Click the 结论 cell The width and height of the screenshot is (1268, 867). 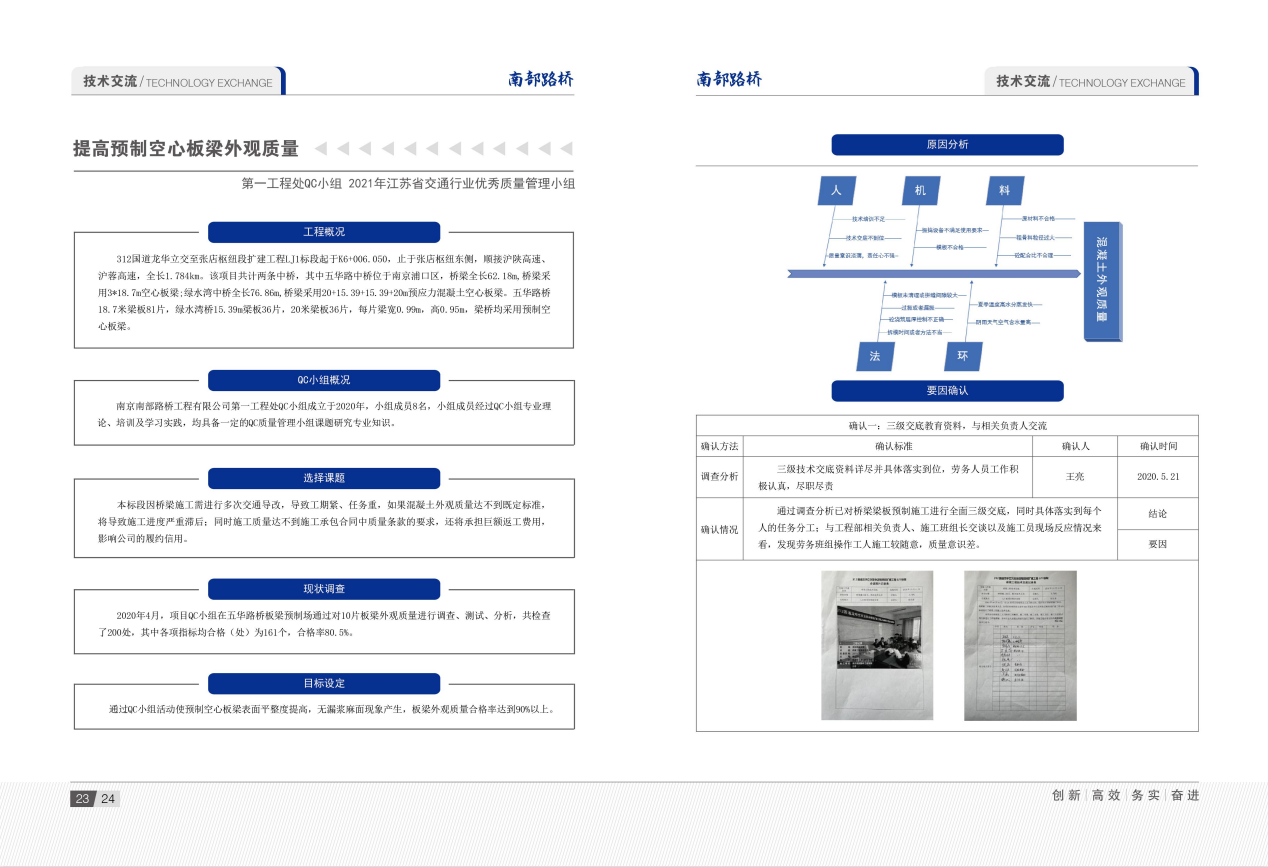point(1158,513)
